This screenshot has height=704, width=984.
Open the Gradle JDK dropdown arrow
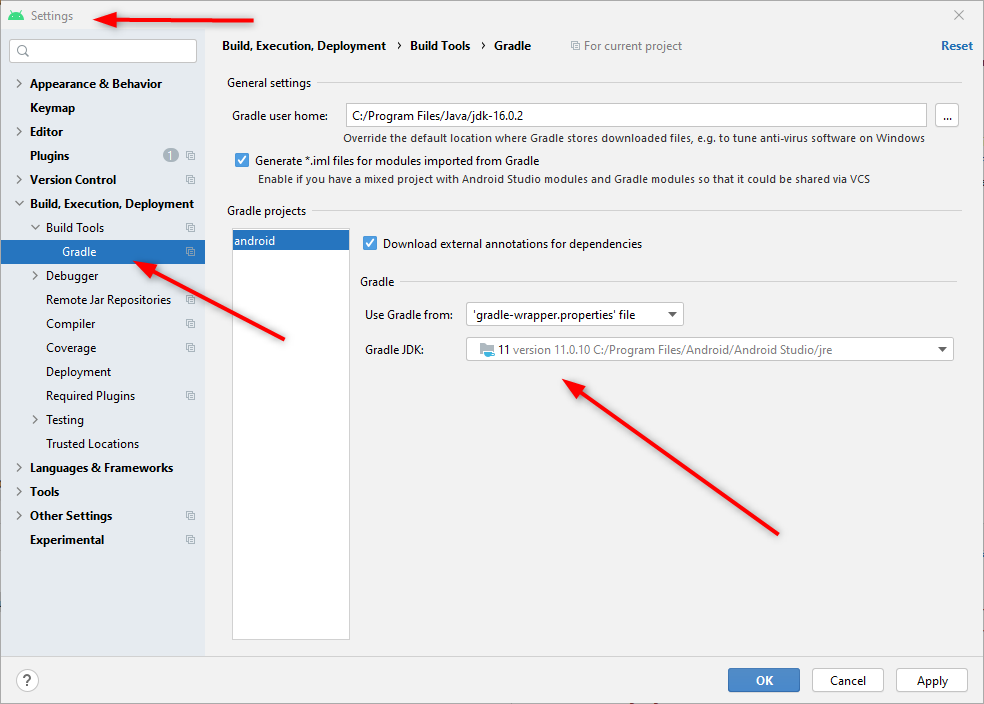click(x=942, y=349)
